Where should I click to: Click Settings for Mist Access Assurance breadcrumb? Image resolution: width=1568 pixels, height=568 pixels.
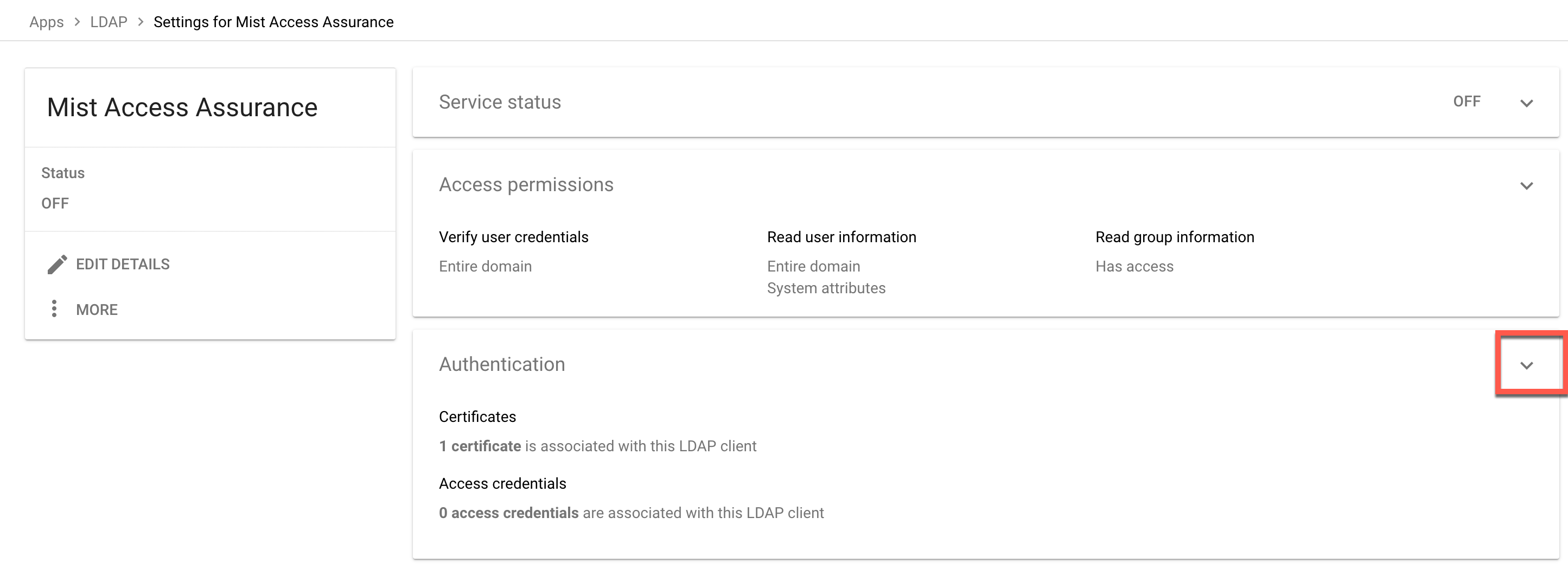[273, 22]
